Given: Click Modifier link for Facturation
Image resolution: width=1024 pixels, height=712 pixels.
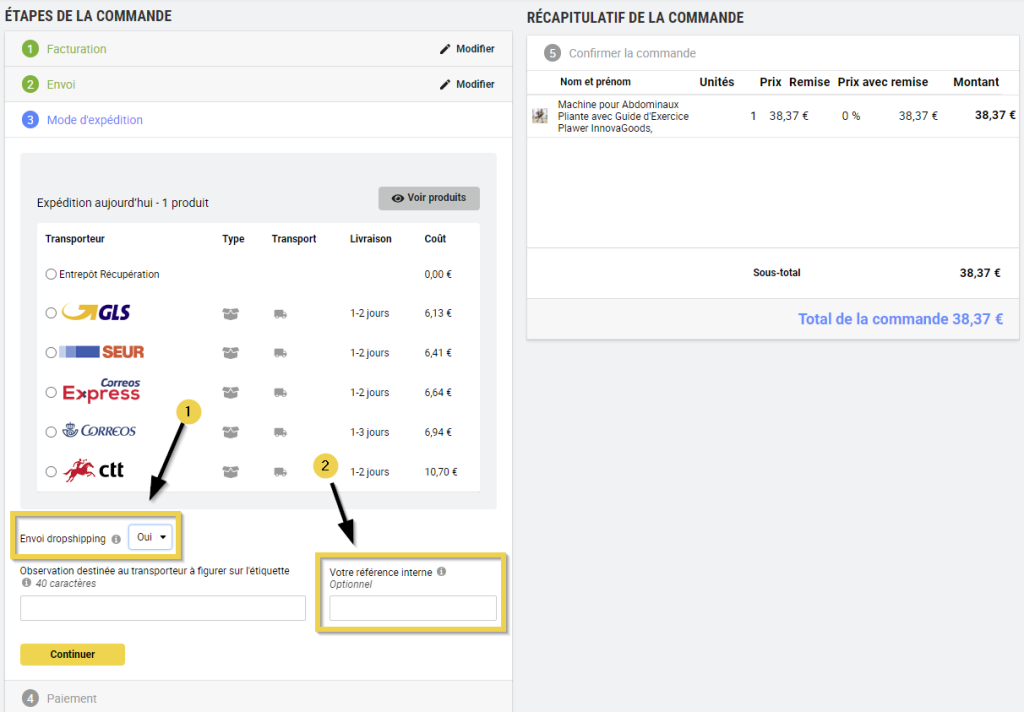Looking at the screenshot, I should (467, 49).
